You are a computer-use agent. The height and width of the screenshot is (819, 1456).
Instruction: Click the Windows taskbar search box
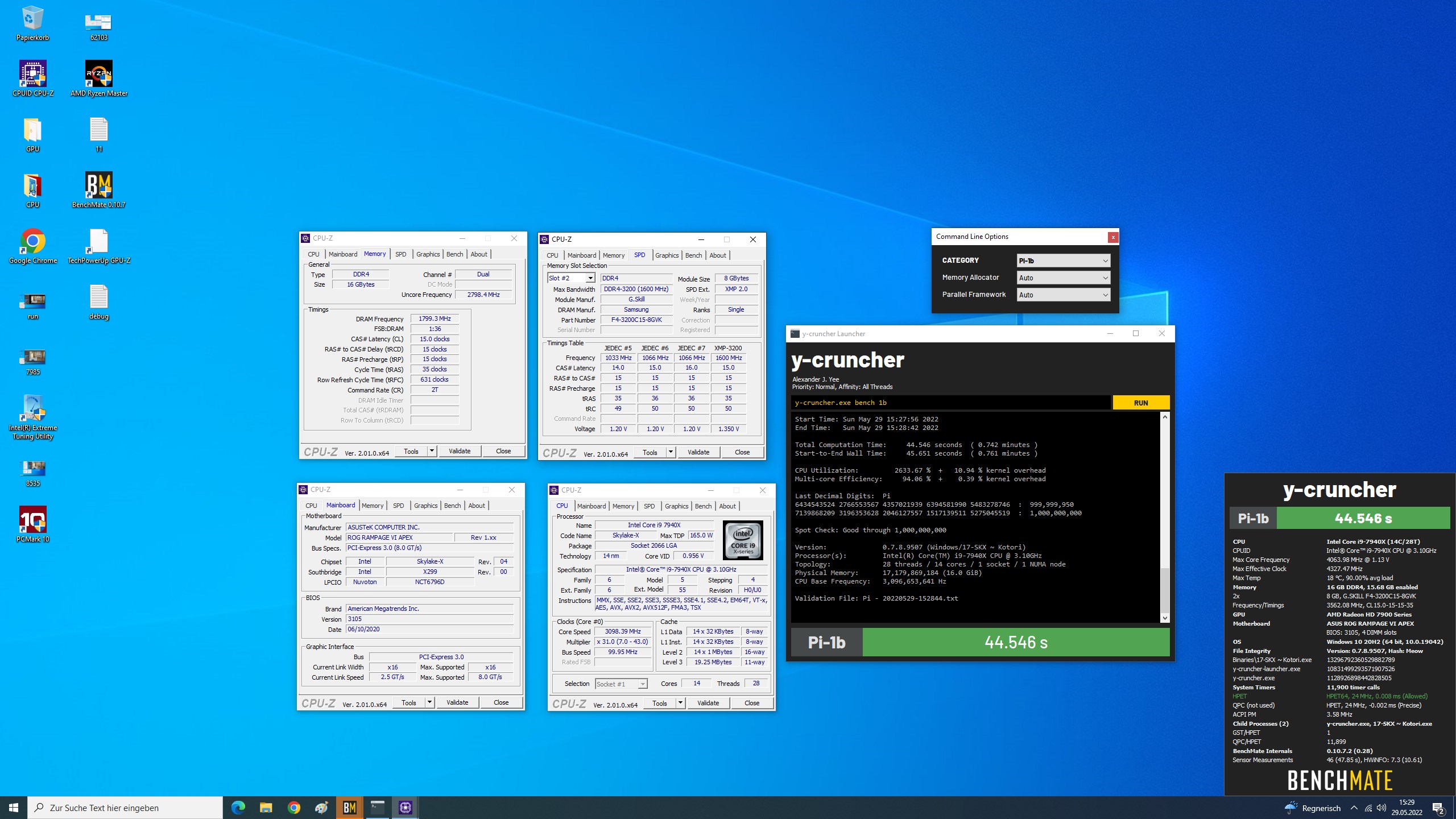click(x=125, y=808)
